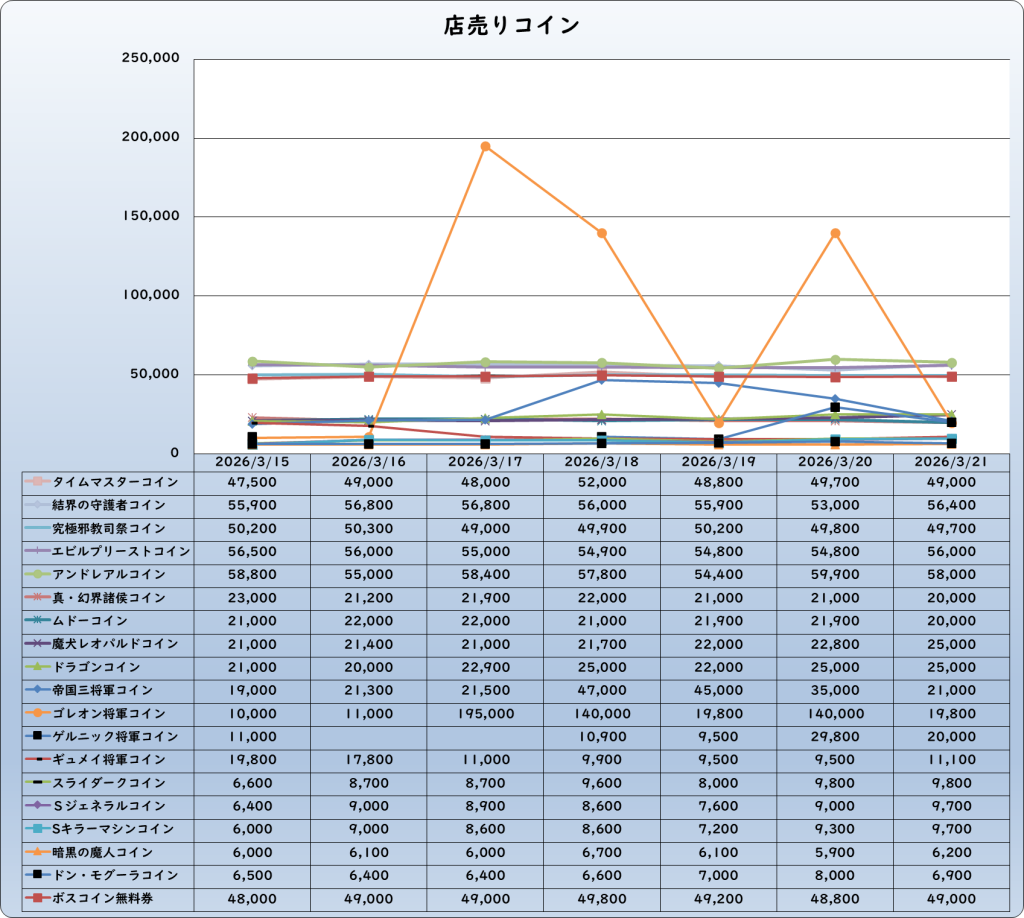Click the 帝国三将軍コイン blue diamond legend icon
Viewport: 1024px width, 918px height.
pyautogui.click(x=36, y=690)
